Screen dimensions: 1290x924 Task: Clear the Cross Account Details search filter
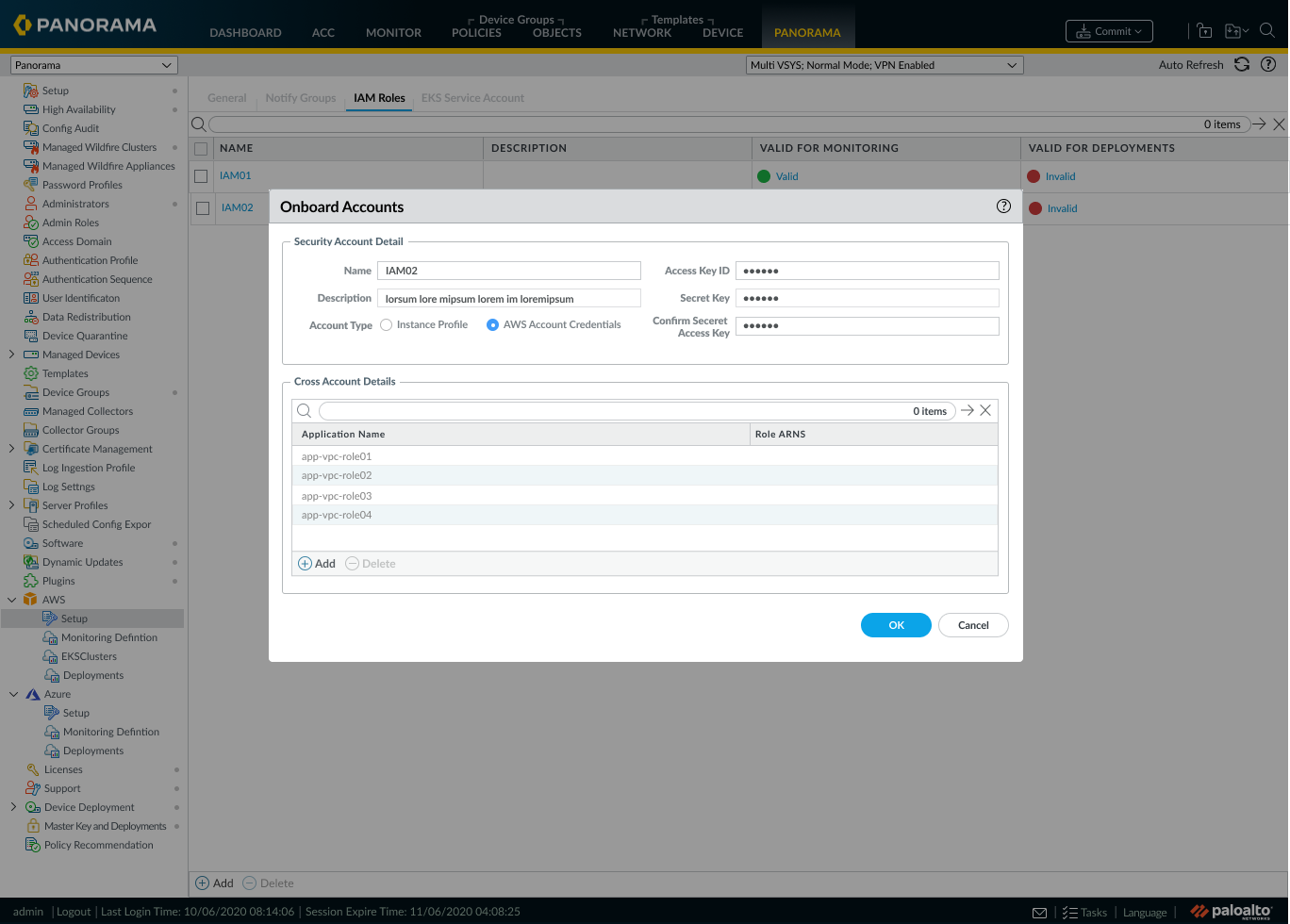(x=985, y=410)
